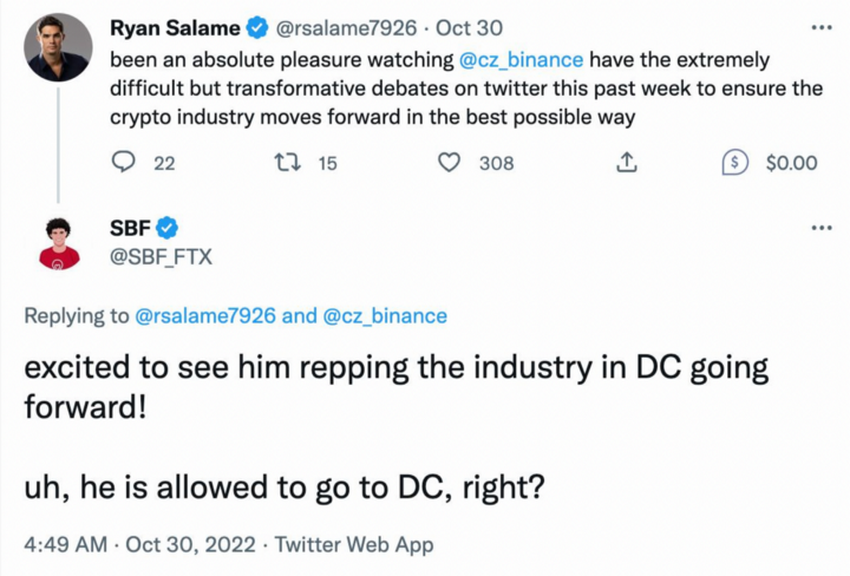Click the SBF display name

[129, 228]
